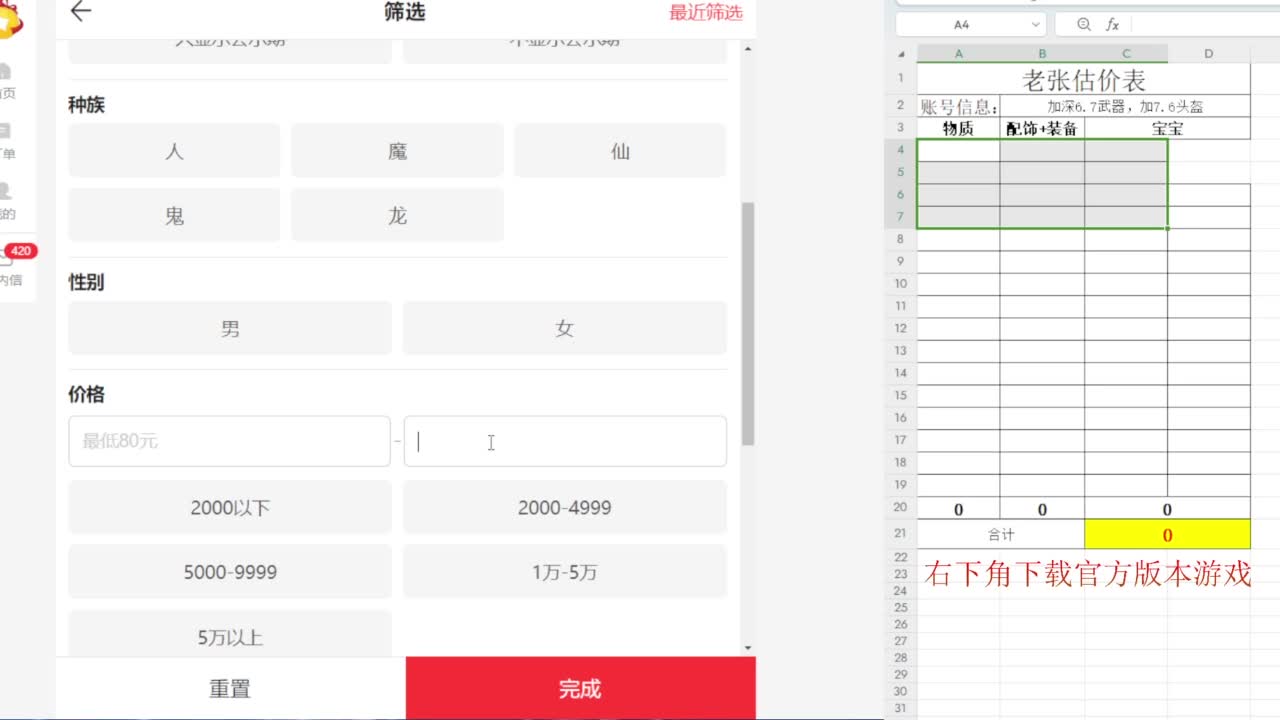Click 重置 to reset filters
This screenshot has height=720, width=1280.
coord(230,688)
